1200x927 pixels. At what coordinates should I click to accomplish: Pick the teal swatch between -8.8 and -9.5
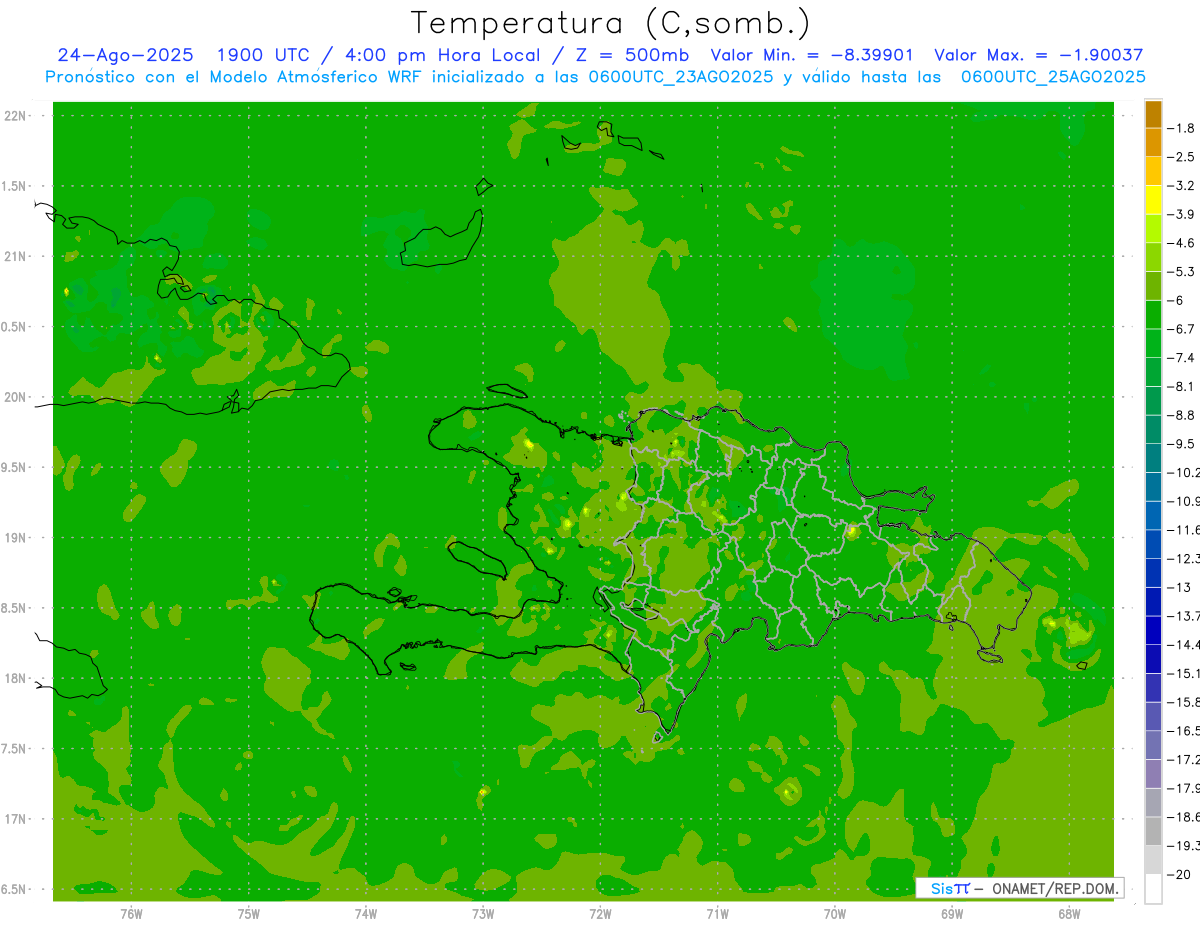click(x=1153, y=429)
